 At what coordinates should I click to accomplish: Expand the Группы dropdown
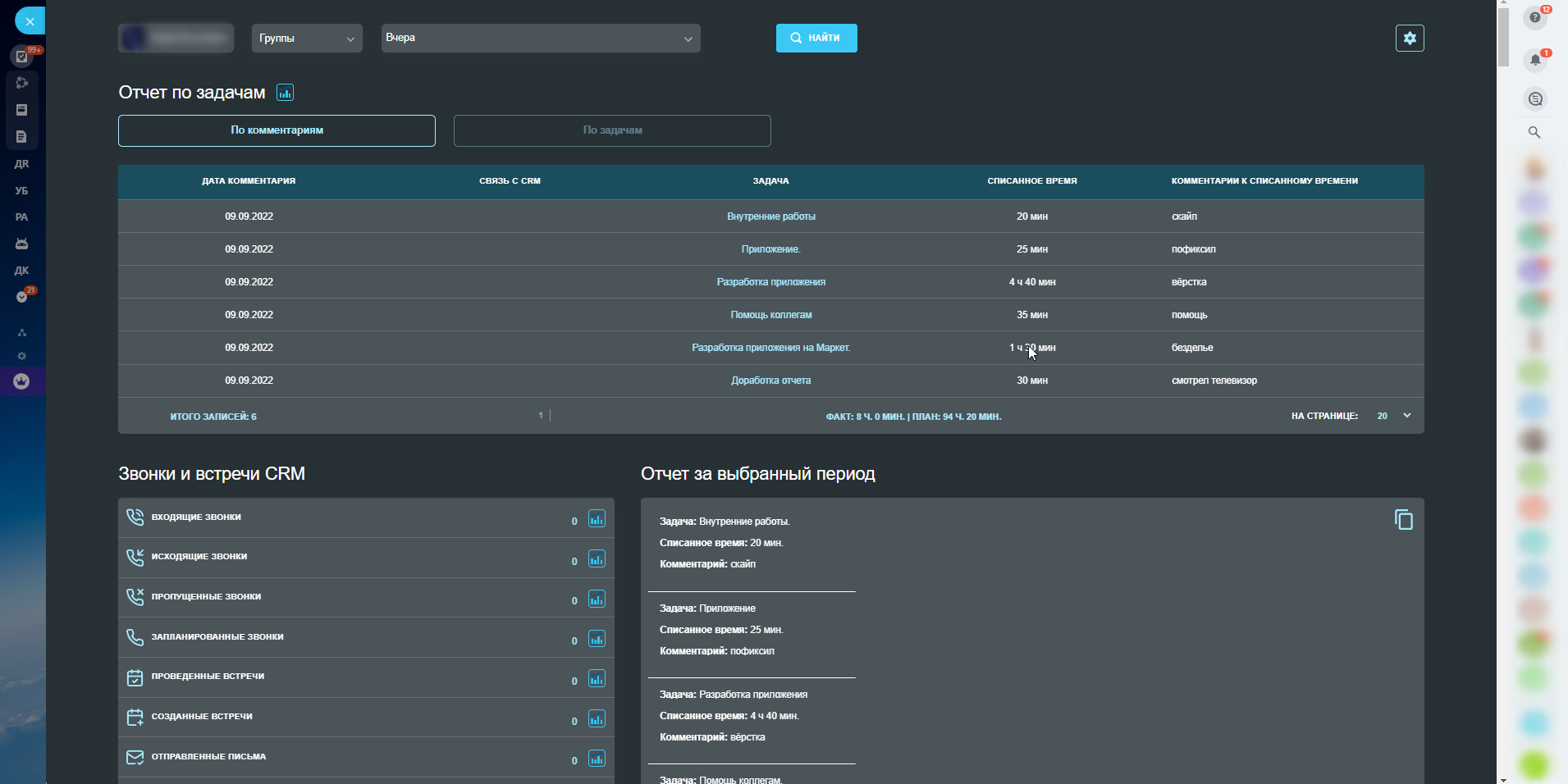[307, 39]
